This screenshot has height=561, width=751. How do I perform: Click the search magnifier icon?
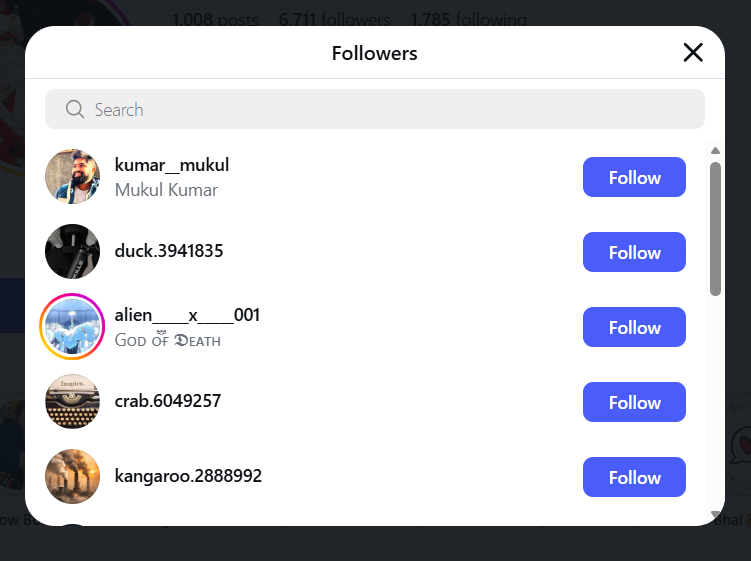(x=74, y=110)
